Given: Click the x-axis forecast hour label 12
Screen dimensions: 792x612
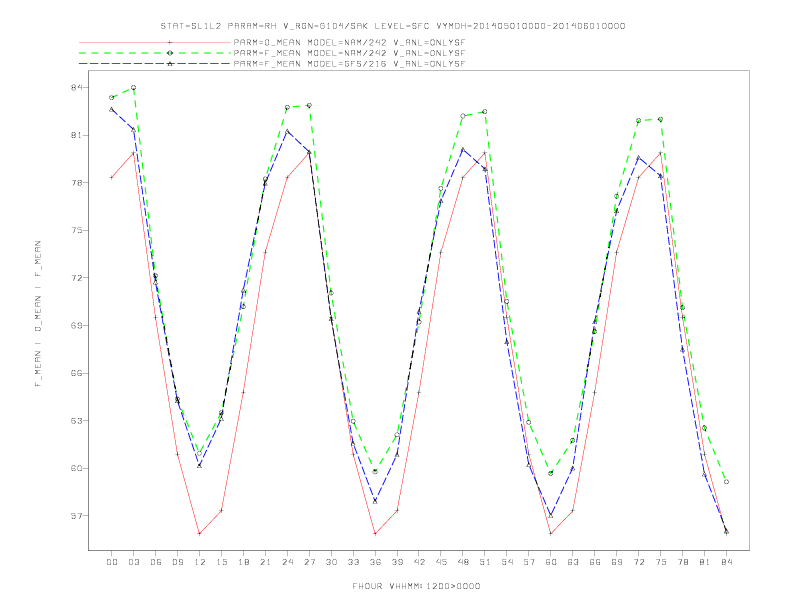Looking at the screenshot, I should coord(200,562).
